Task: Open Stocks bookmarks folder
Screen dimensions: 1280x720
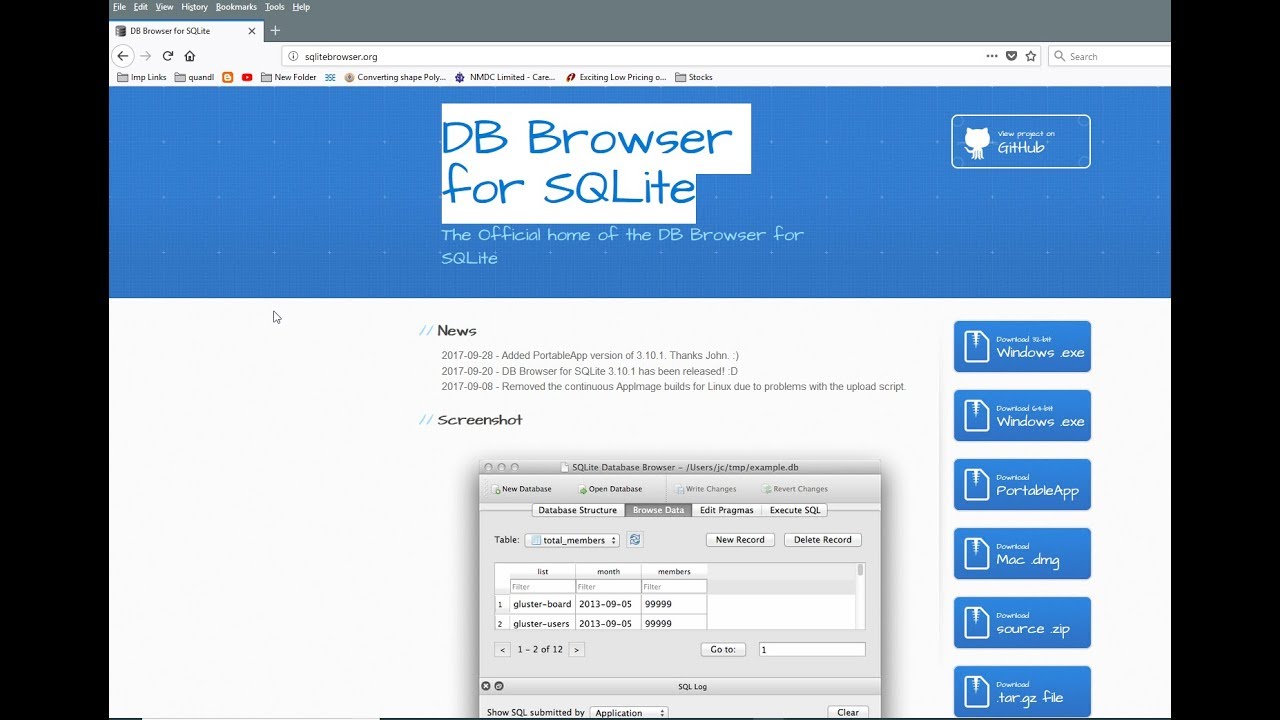Action: [694, 77]
